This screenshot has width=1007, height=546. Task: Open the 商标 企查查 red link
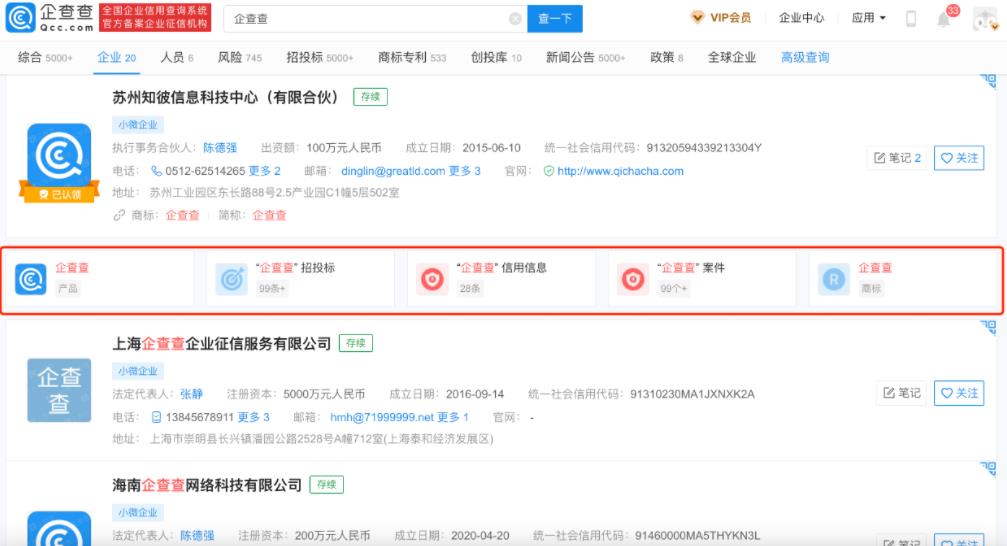(182, 215)
